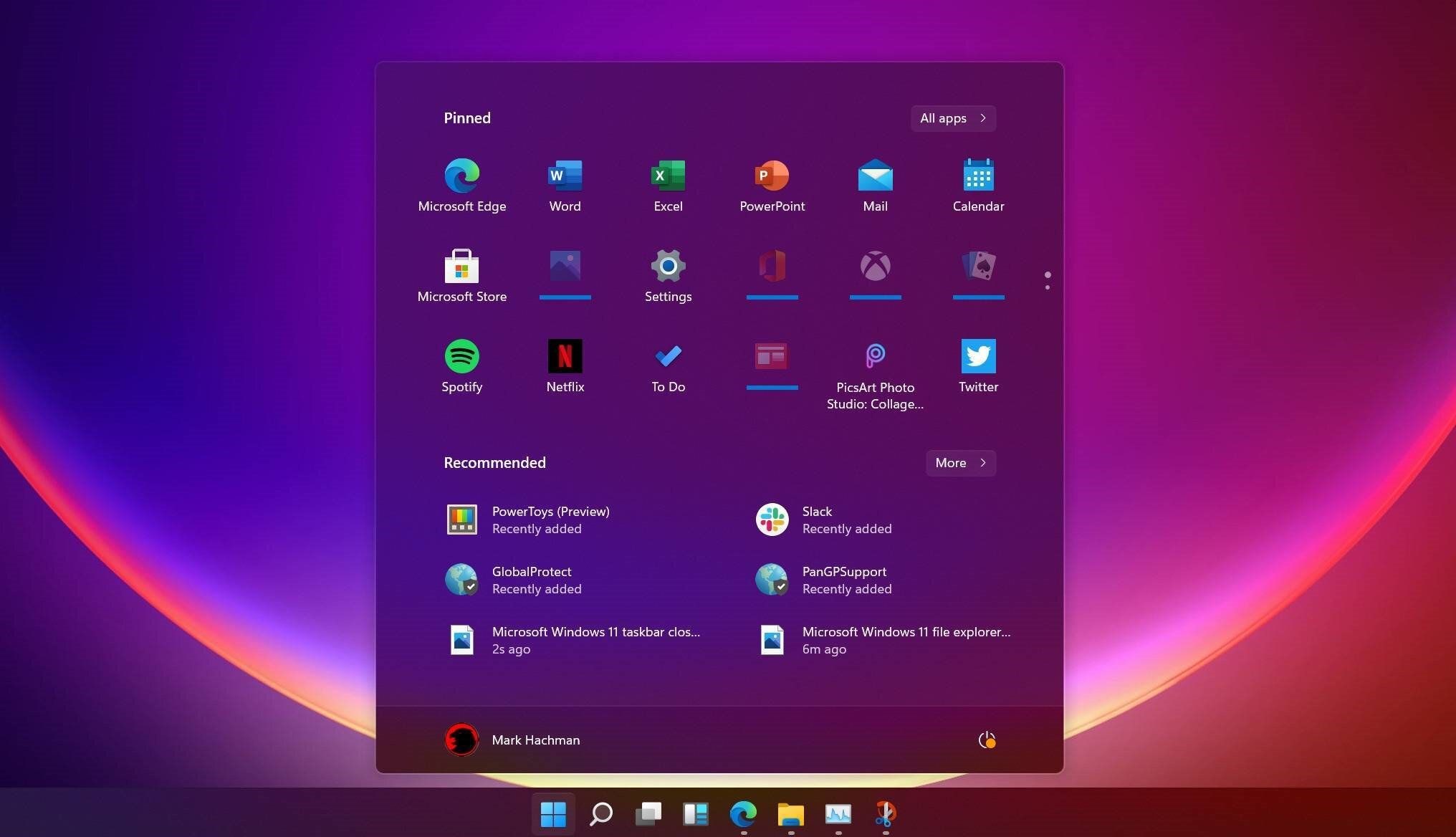Expand All apps list
This screenshot has width=1456, height=837.
(952, 118)
